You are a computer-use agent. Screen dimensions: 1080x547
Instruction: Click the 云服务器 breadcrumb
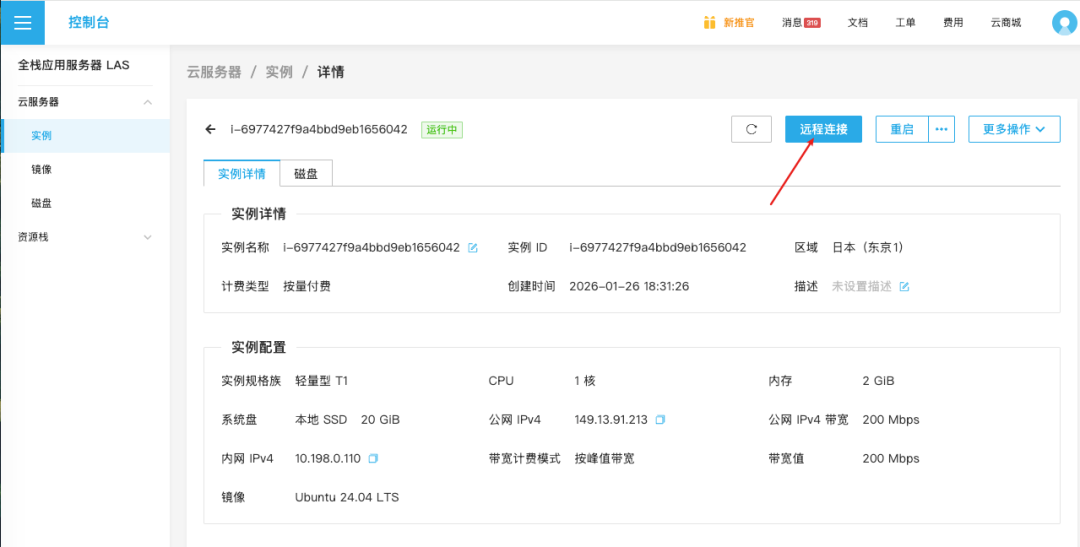coord(214,72)
